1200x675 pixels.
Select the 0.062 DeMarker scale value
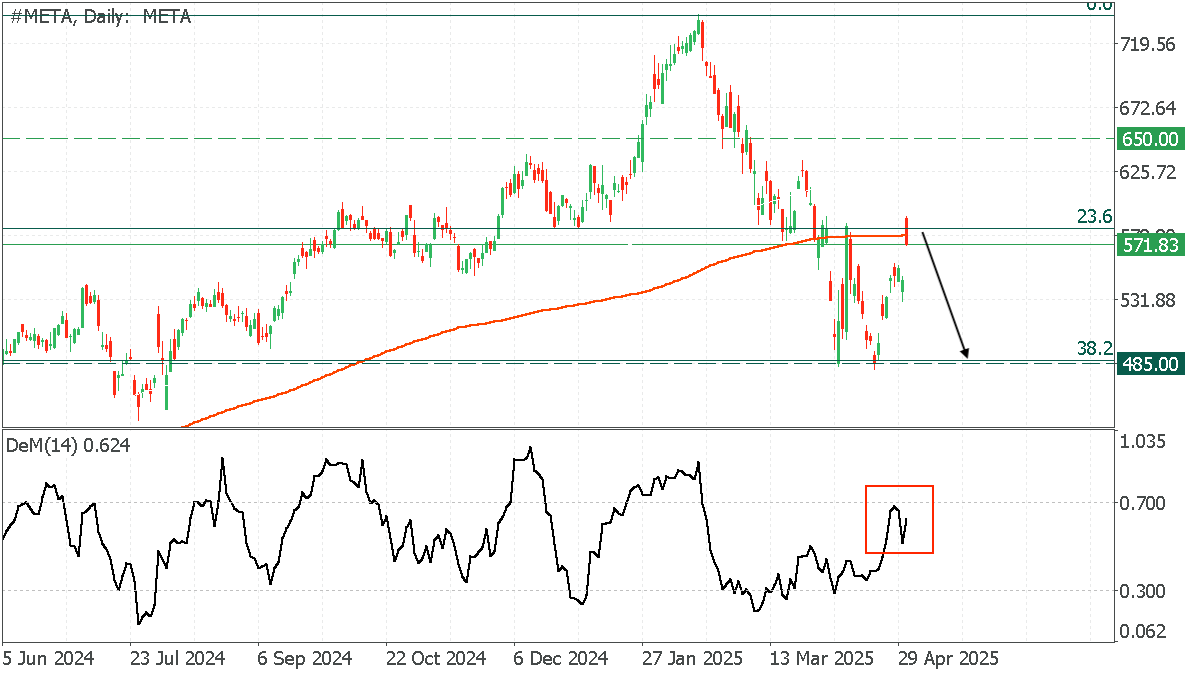point(1143,631)
